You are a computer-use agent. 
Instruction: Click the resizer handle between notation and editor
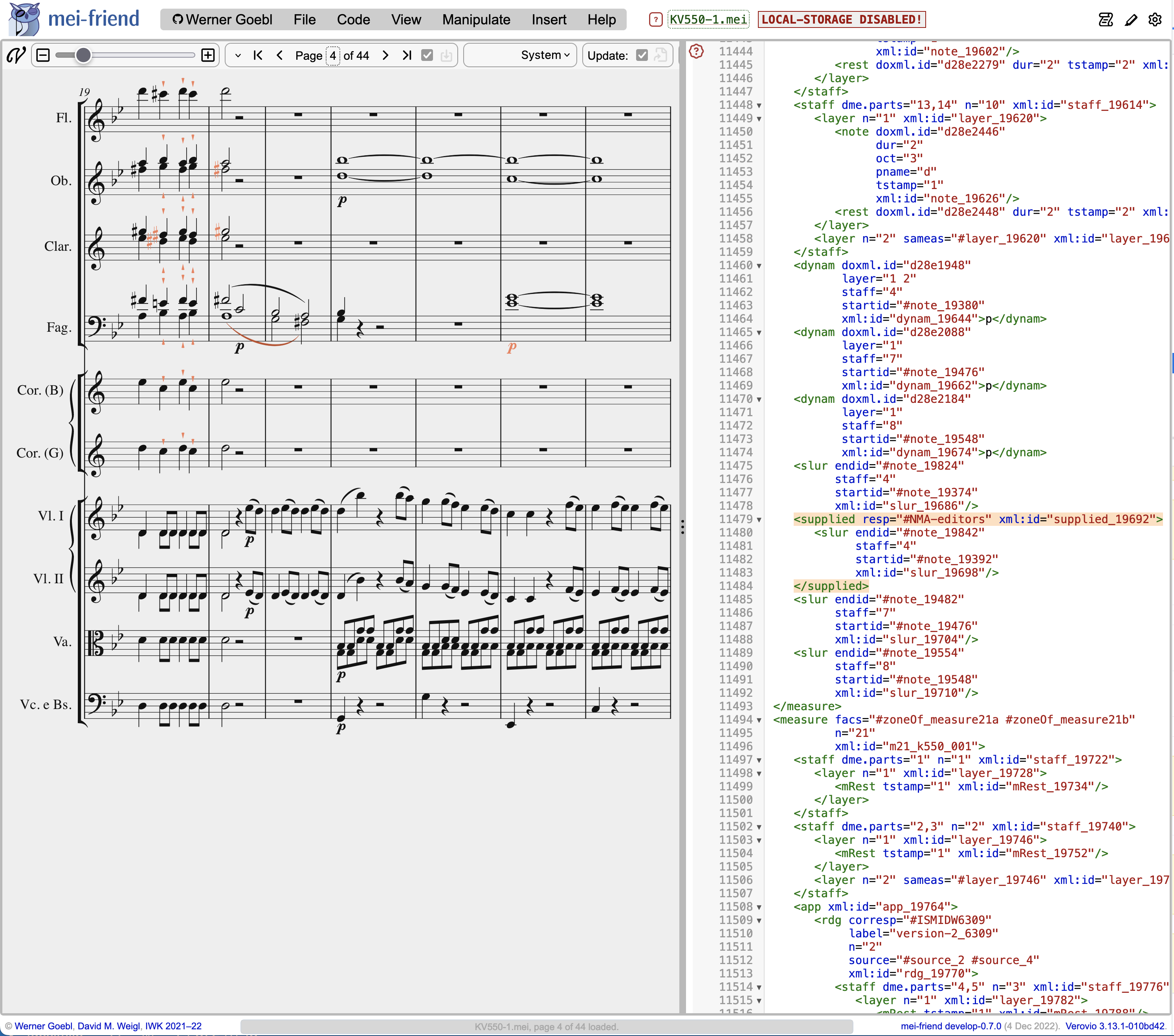[682, 527]
